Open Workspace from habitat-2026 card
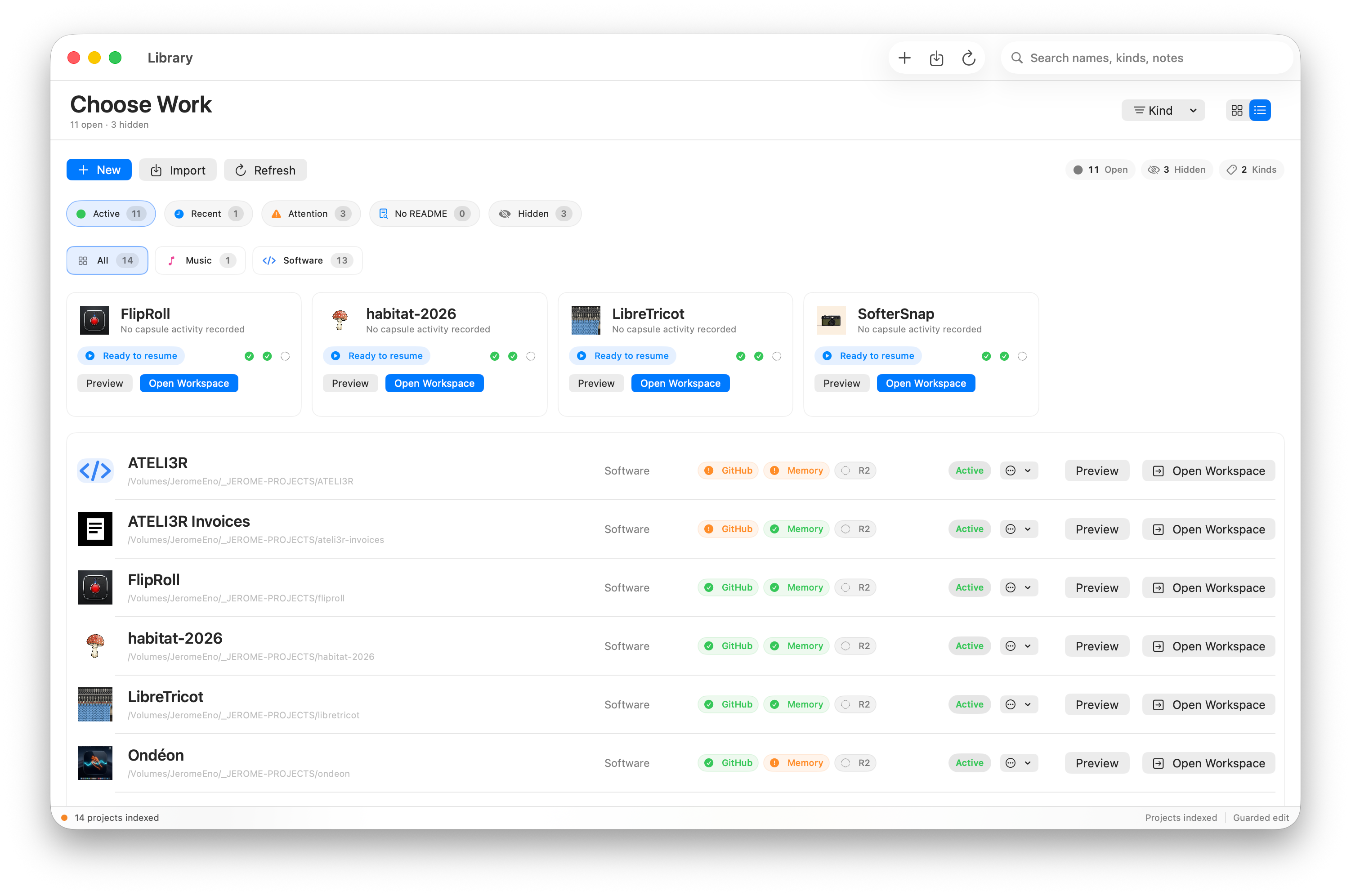Image resolution: width=1351 pixels, height=896 pixels. 435,383
